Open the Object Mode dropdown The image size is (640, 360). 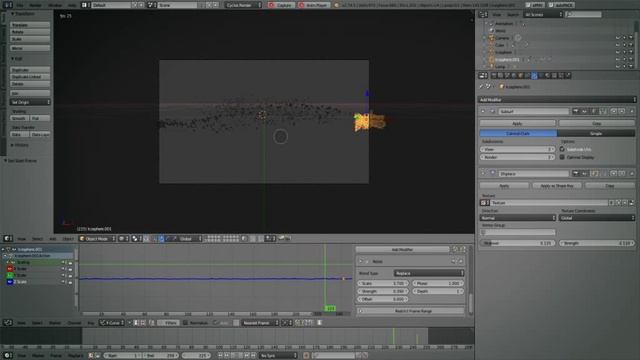point(97,238)
